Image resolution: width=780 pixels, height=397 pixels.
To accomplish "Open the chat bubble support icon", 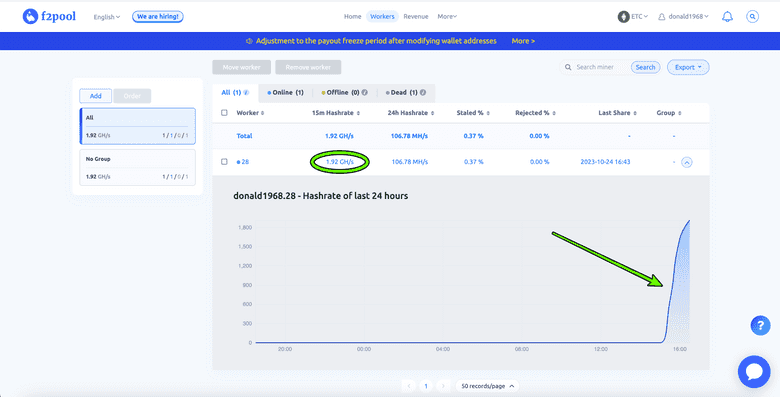I will coord(754,372).
